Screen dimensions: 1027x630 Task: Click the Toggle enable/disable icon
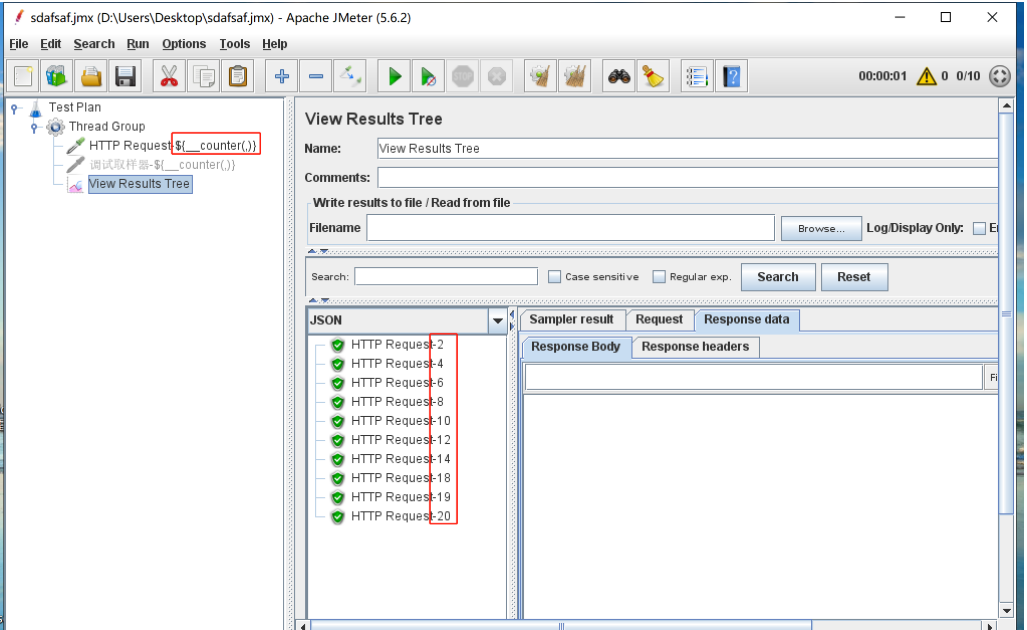pyautogui.click(x=350, y=77)
